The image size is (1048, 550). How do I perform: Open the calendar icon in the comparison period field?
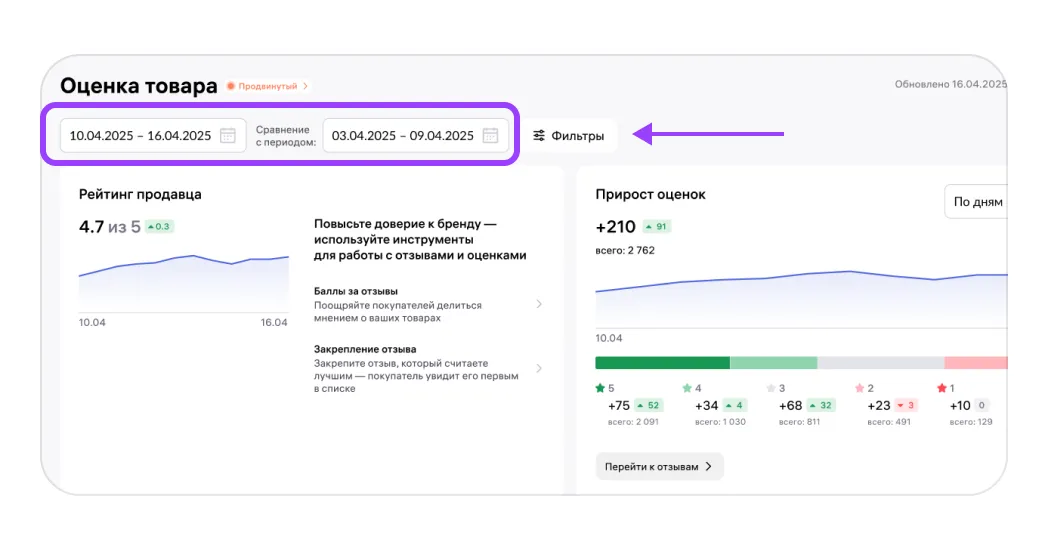point(490,136)
